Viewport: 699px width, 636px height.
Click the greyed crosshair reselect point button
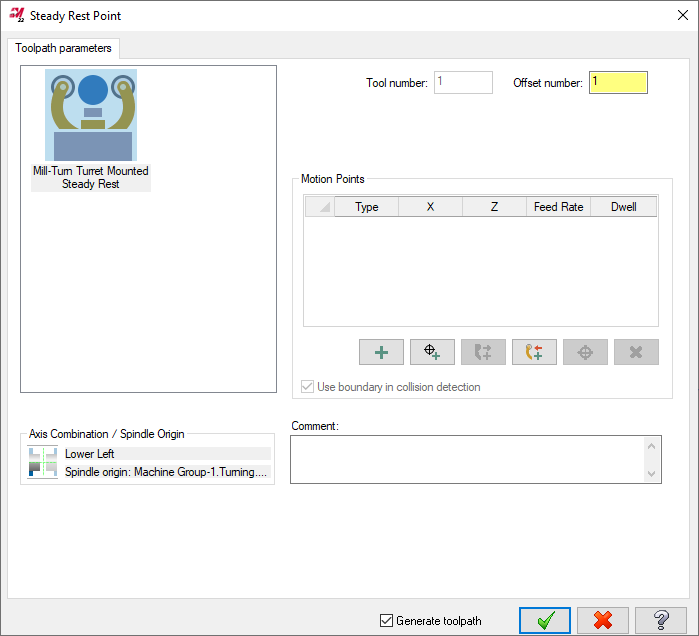tap(585, 352)
